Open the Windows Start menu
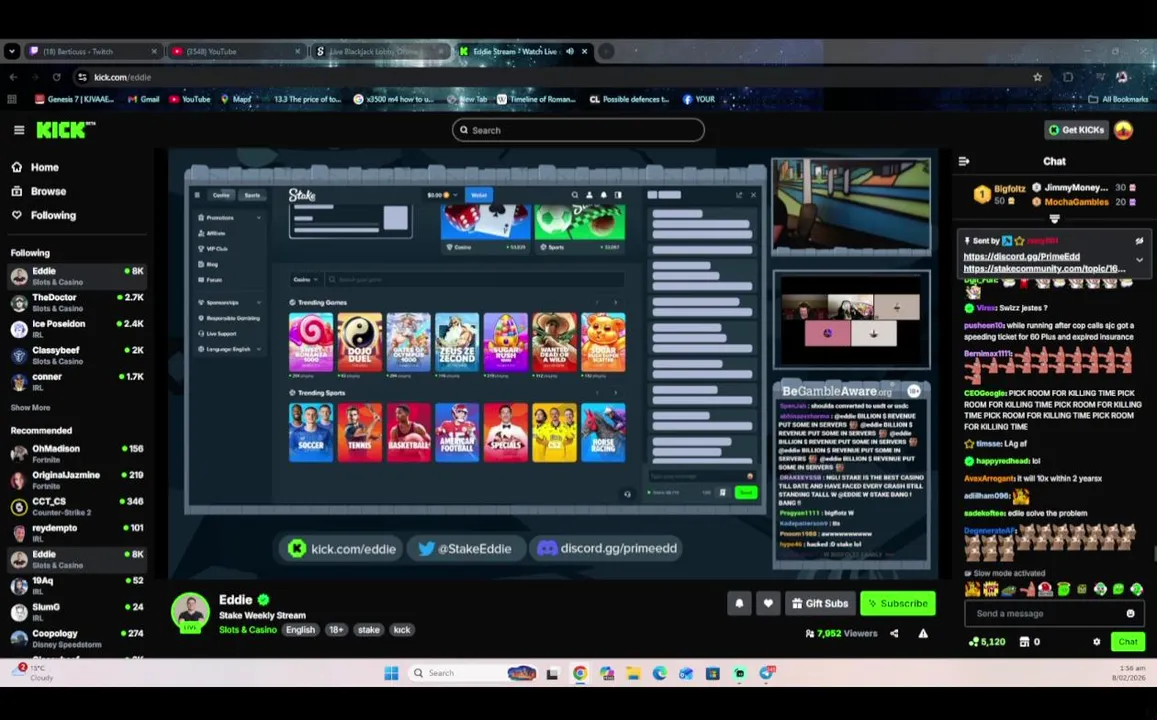Image resolution: width=1157 pixels, height=720 pixels. (391, 673)
